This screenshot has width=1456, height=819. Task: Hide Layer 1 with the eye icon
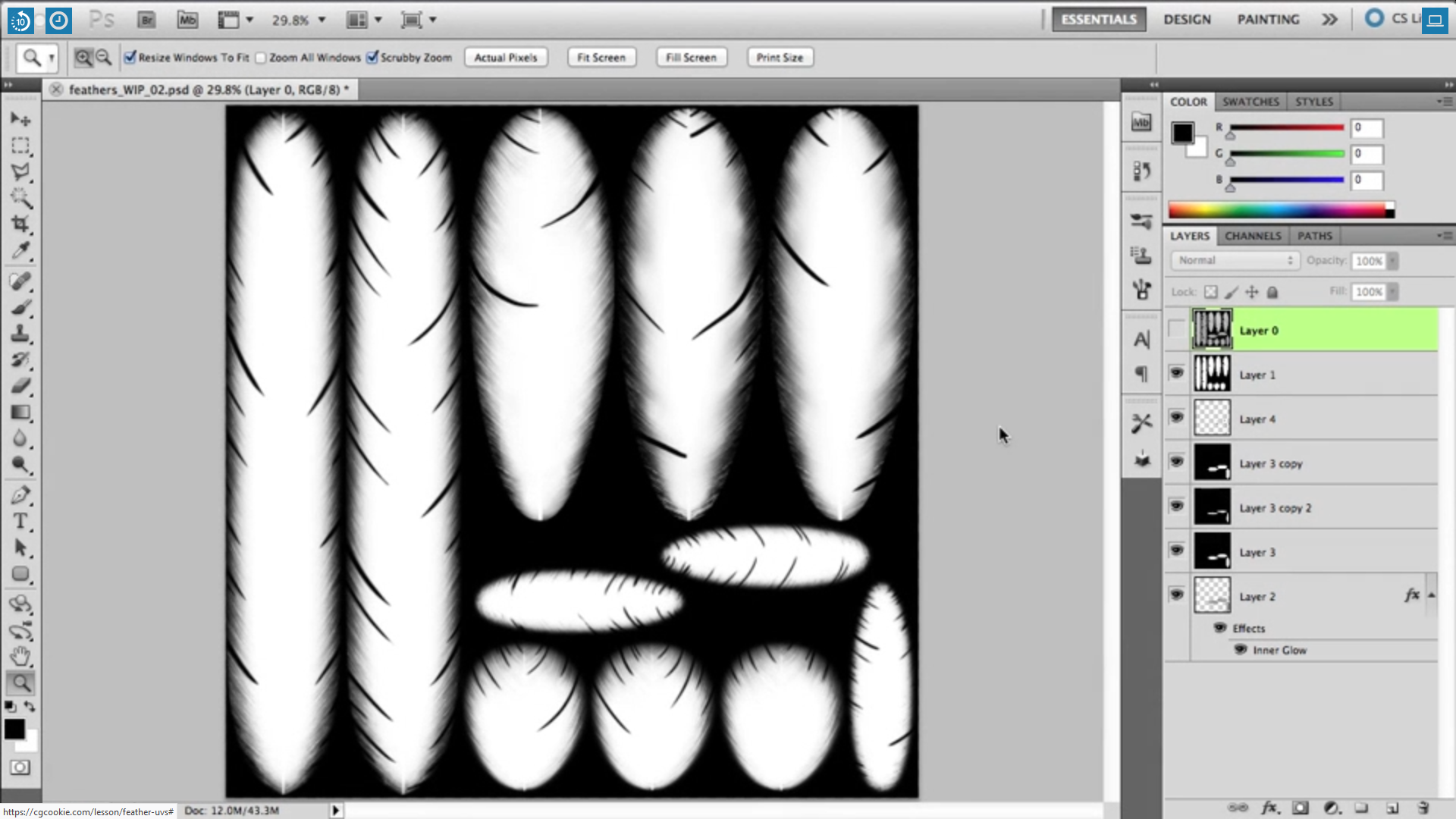coord(1176,374)
